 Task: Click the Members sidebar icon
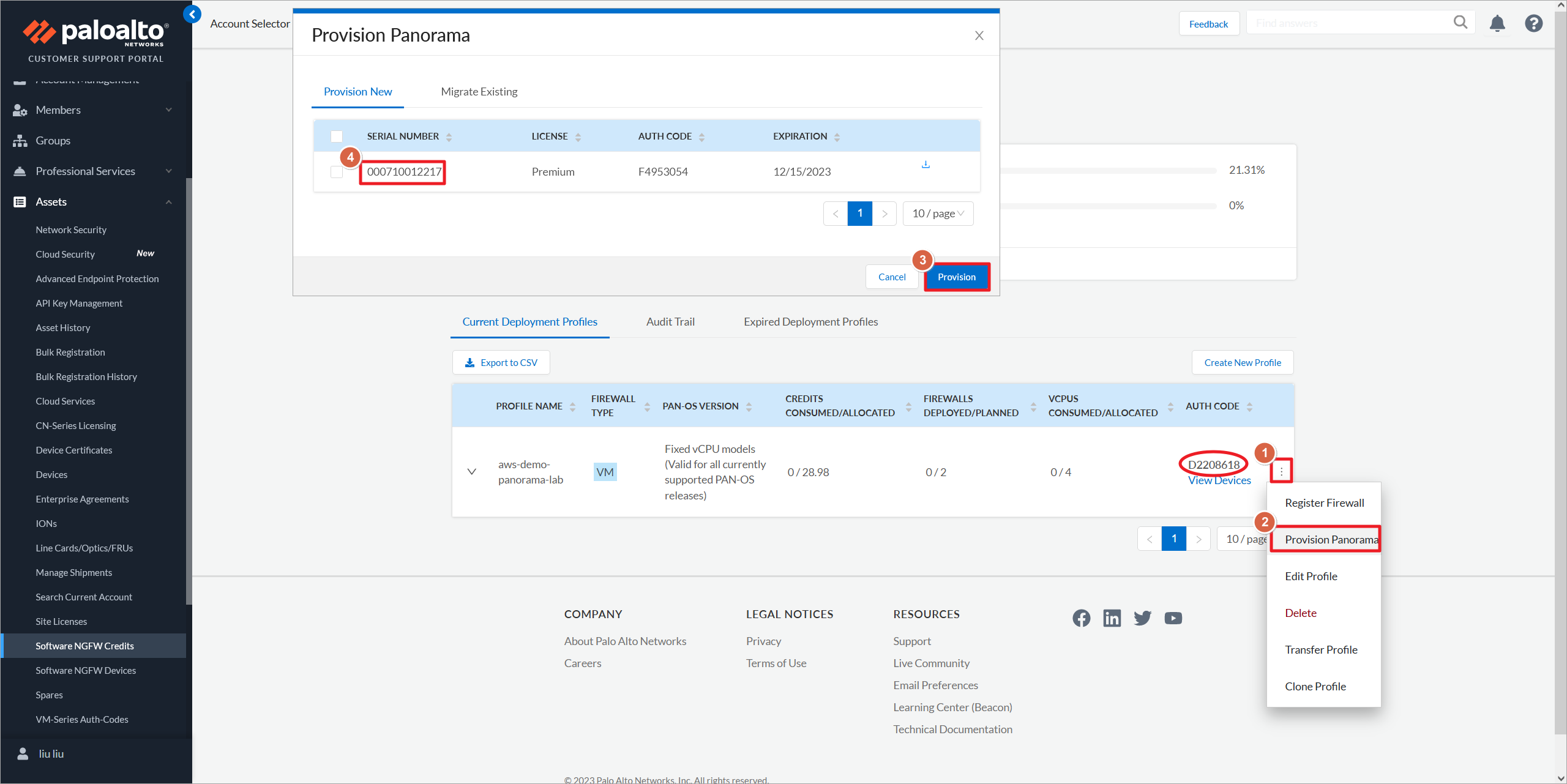click(20, 110)
